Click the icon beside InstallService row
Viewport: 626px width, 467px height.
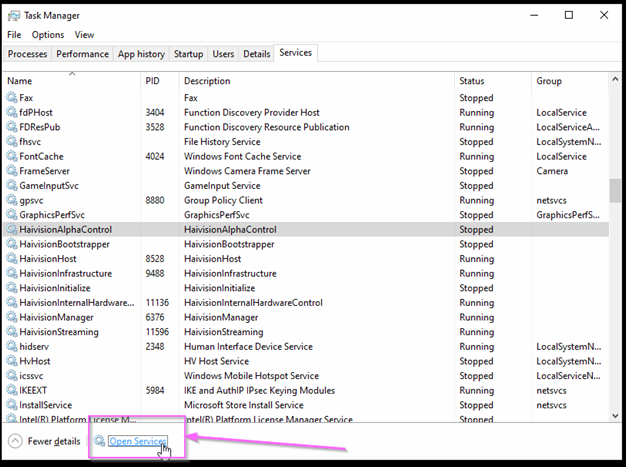tap(12, 405)
